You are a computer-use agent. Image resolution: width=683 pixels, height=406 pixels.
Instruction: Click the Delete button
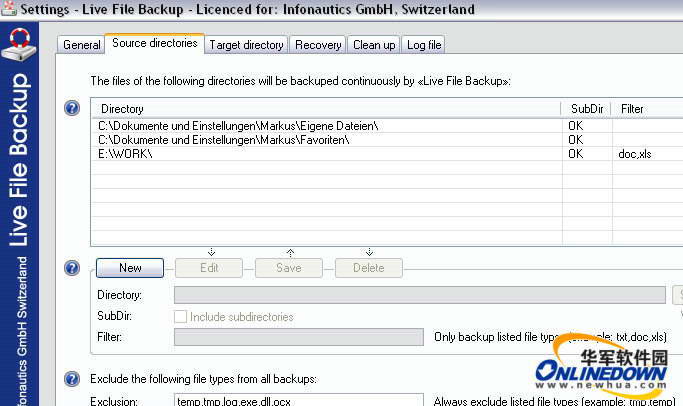(369, 268)
